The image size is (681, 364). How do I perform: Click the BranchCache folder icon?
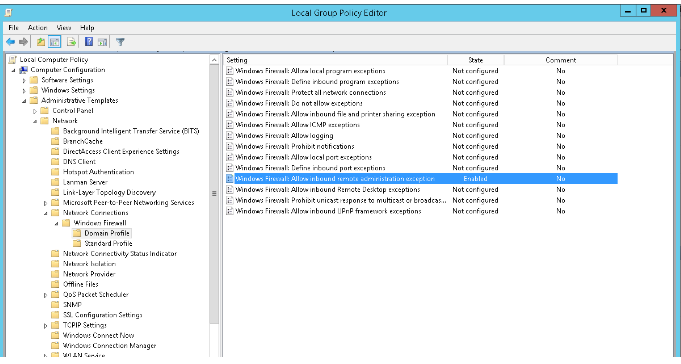click(55, 141)
